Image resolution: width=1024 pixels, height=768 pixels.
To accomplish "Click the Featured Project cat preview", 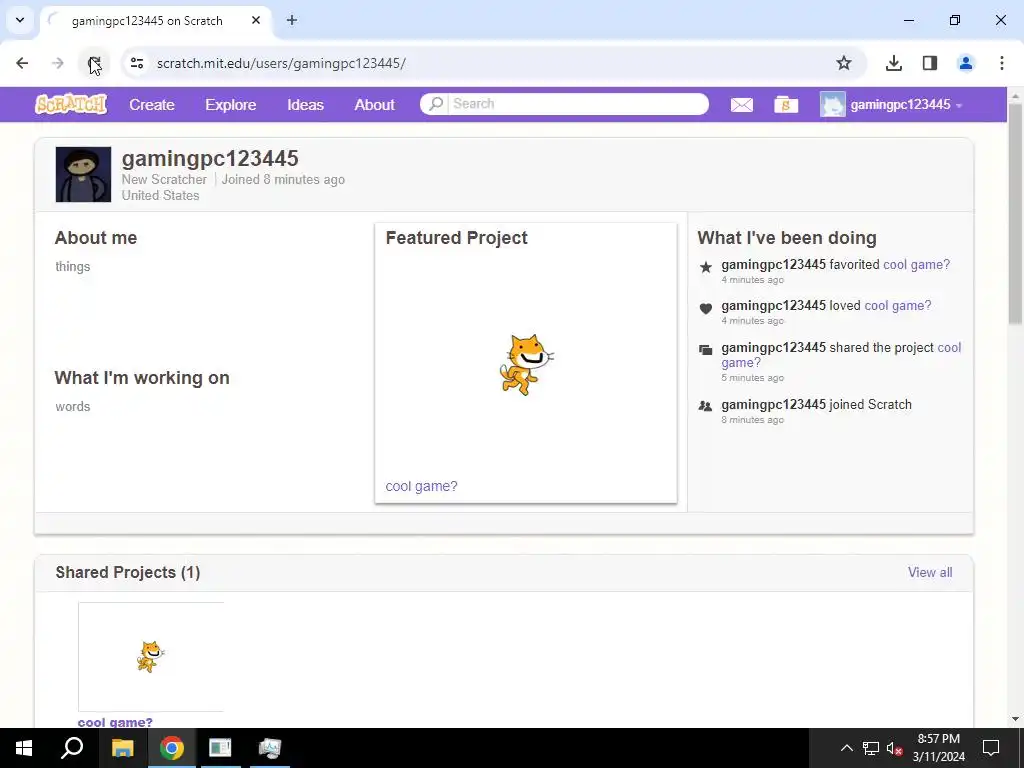I will point(526,364).
